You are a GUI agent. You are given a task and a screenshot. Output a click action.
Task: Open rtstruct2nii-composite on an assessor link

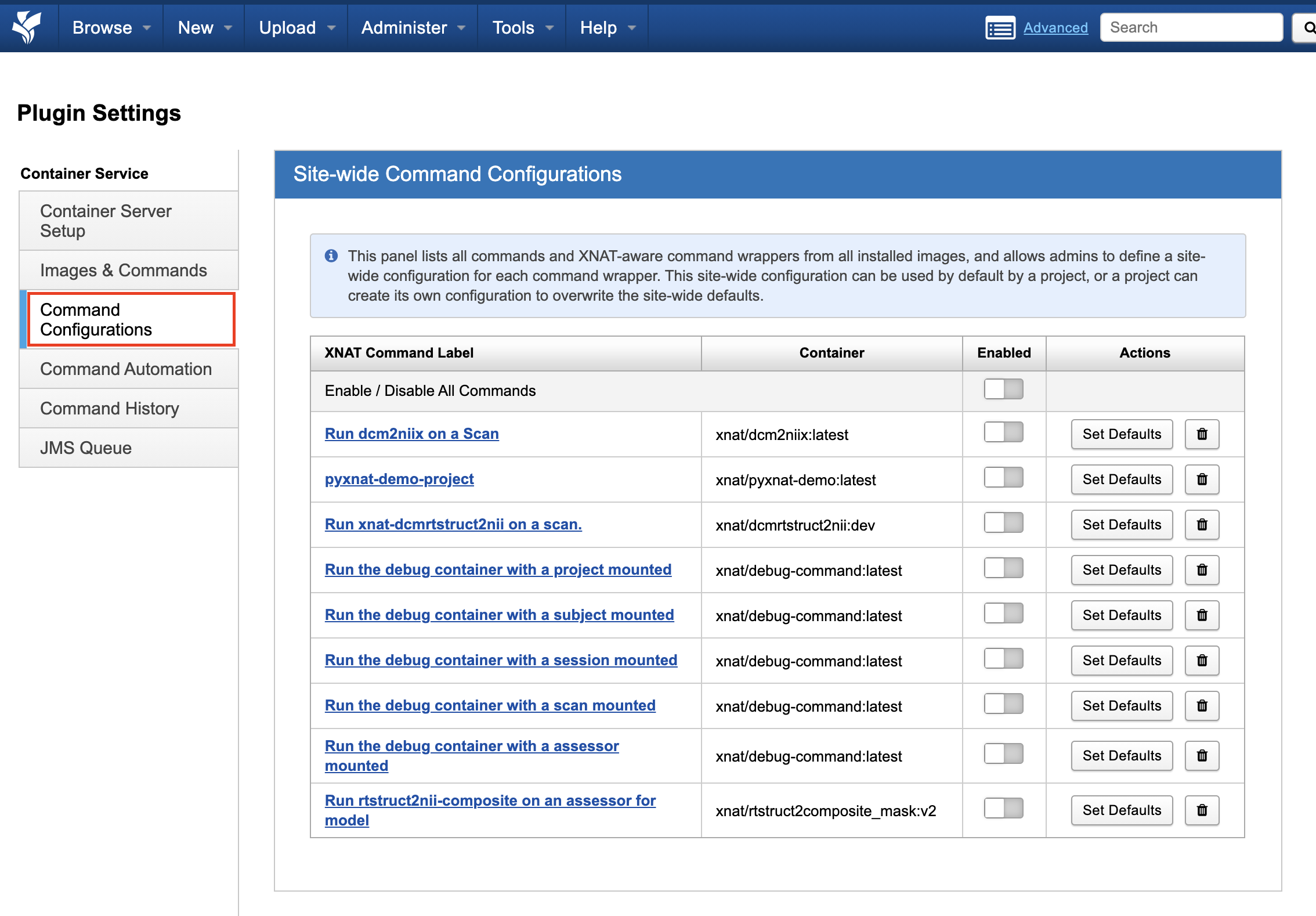(490, 810)
